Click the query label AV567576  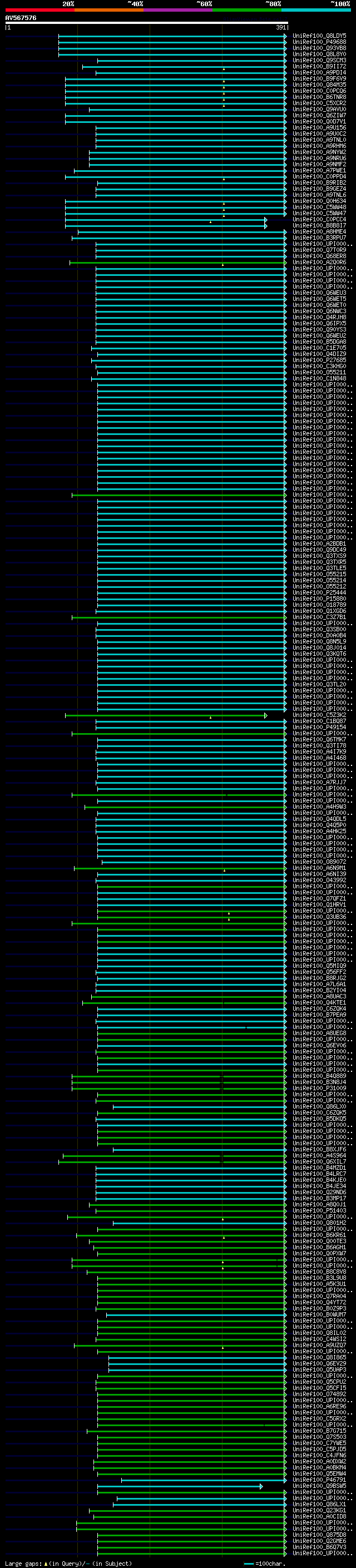tap(21, 18)
